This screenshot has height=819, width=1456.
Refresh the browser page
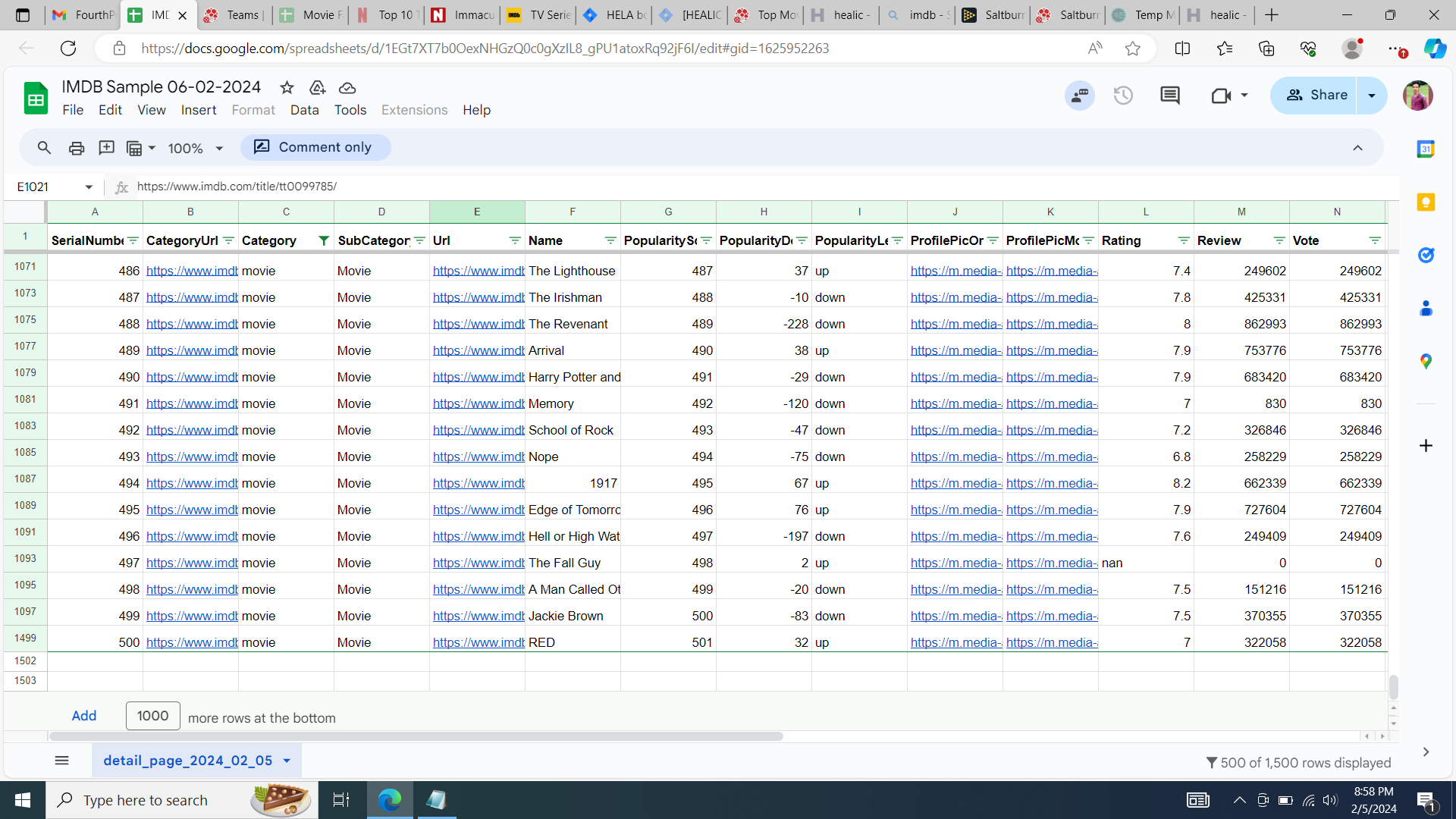click(68, 49)
